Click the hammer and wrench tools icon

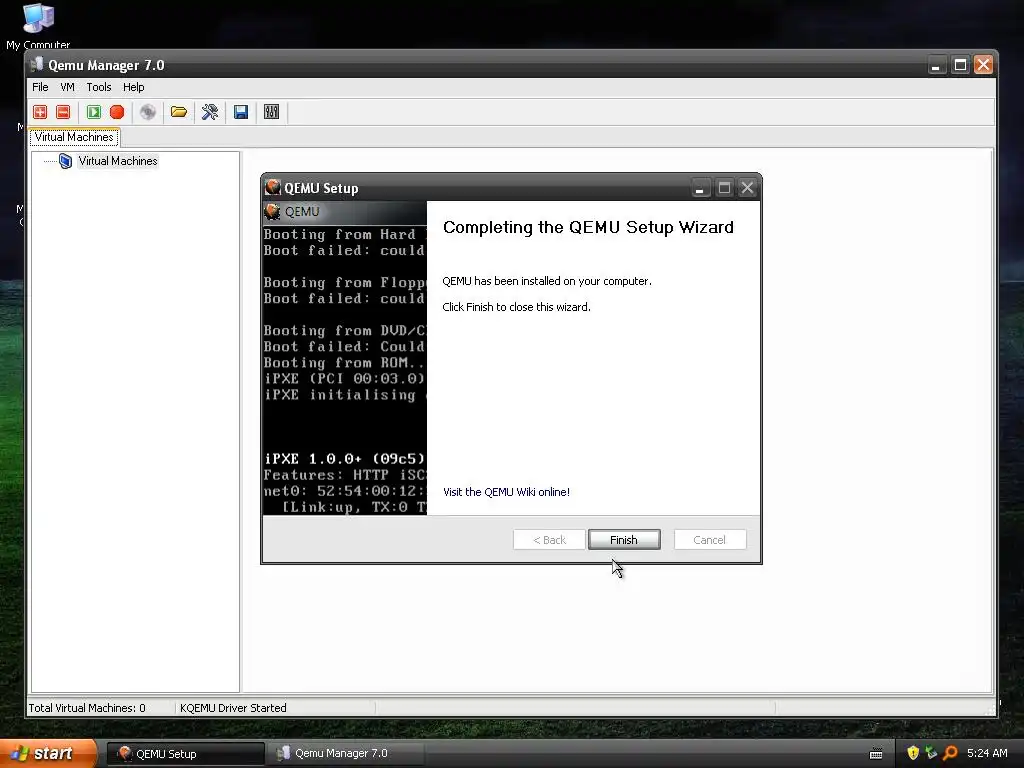point(210,112)
